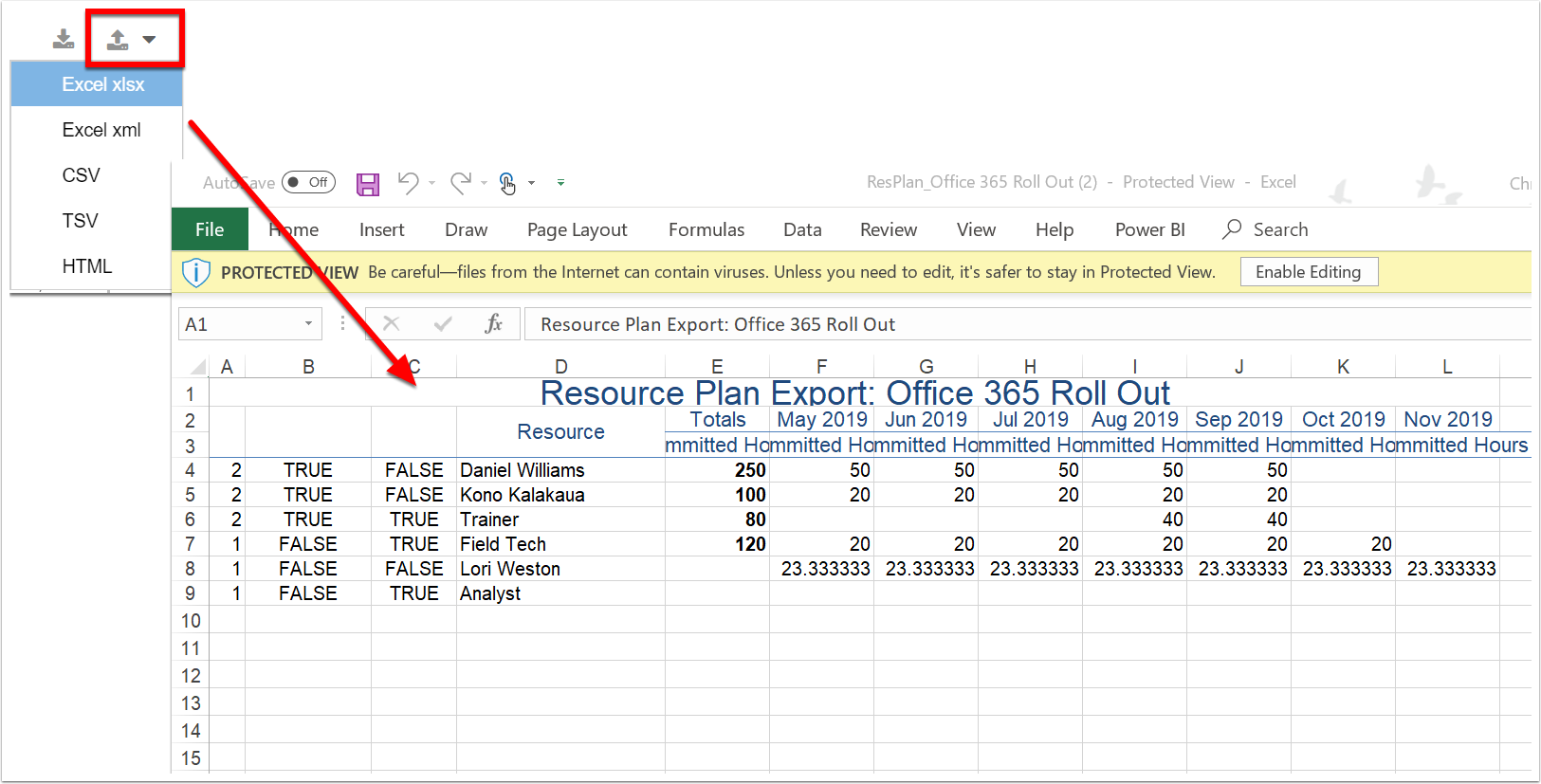Click the Enable Editing button
This screenshot has height=784, width=1541.
1309,272
